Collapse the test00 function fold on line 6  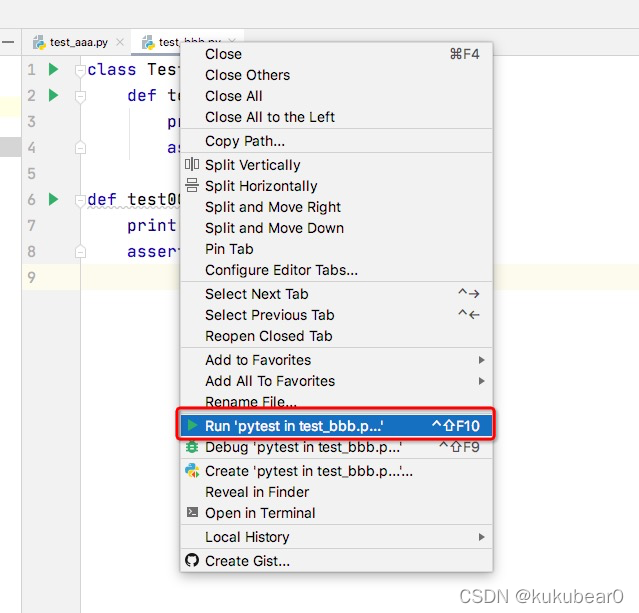coord(80,200)
